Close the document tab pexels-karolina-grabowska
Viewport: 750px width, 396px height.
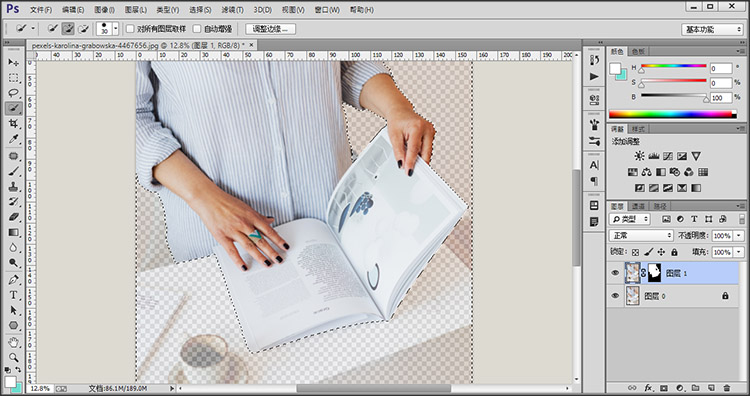(x=251, y=45)
